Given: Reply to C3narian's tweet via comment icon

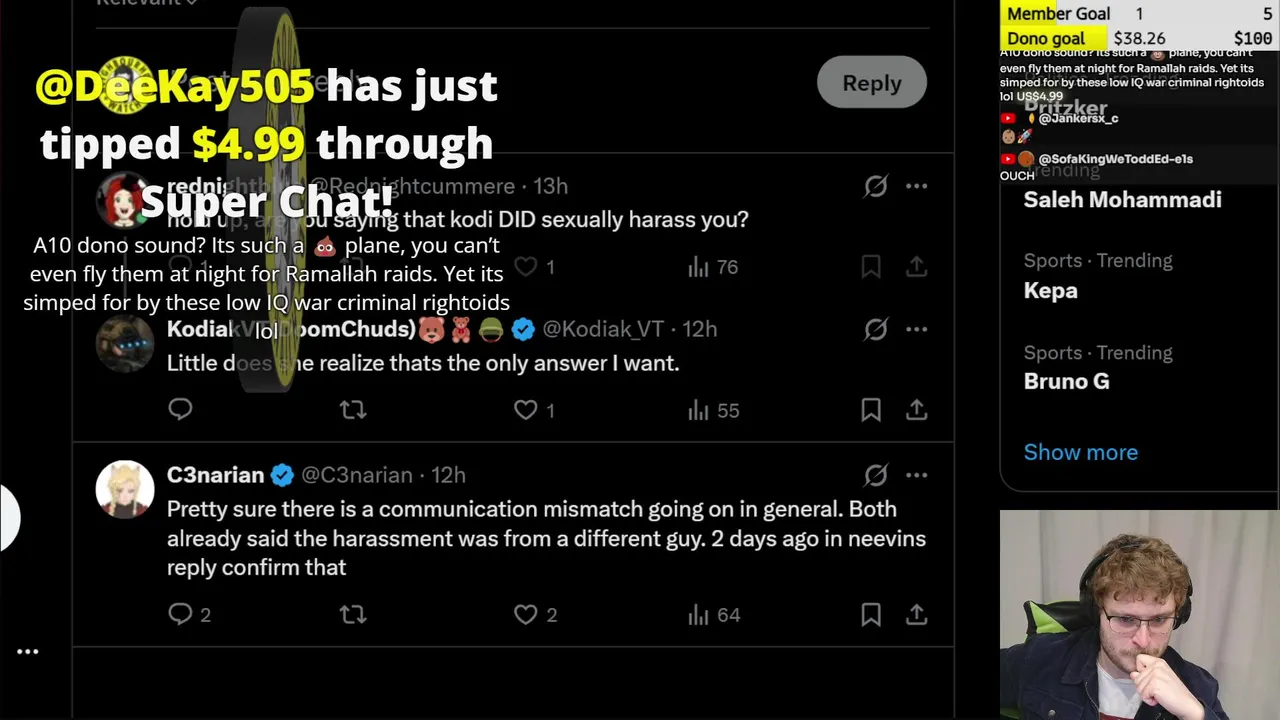Looking at the screenshot, I should tap(180, 614).
